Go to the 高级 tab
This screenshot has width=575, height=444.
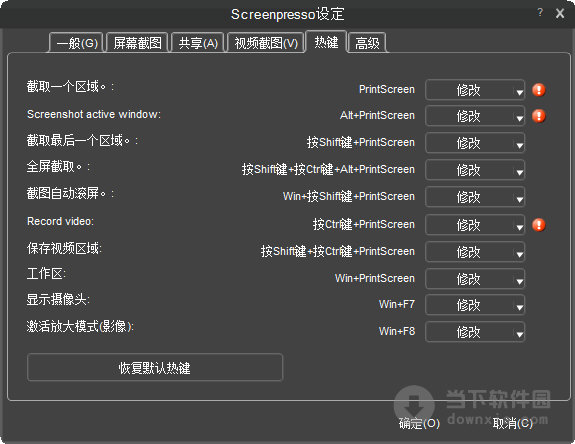(x=367, y=43)
